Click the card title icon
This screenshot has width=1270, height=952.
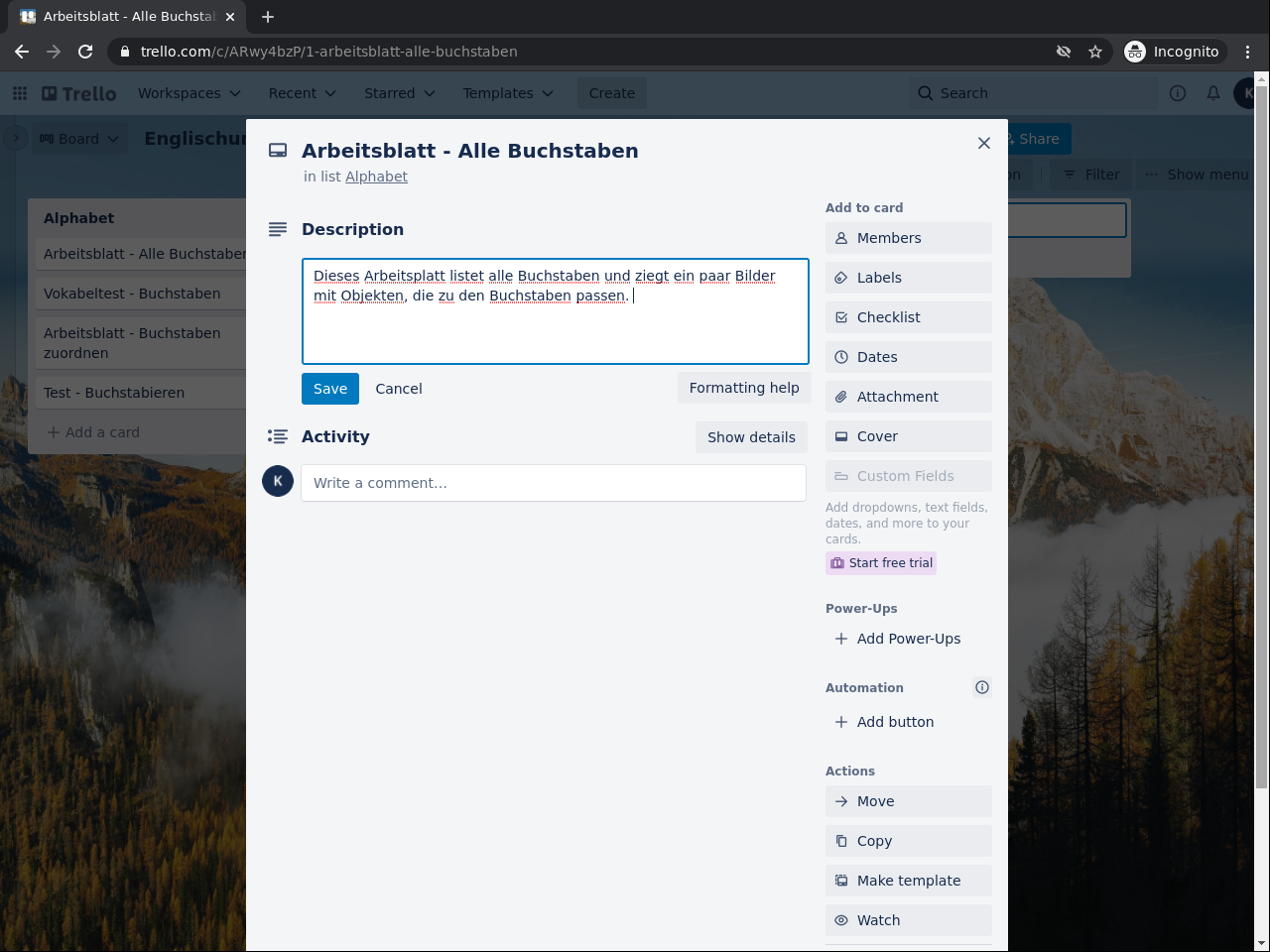278,151
